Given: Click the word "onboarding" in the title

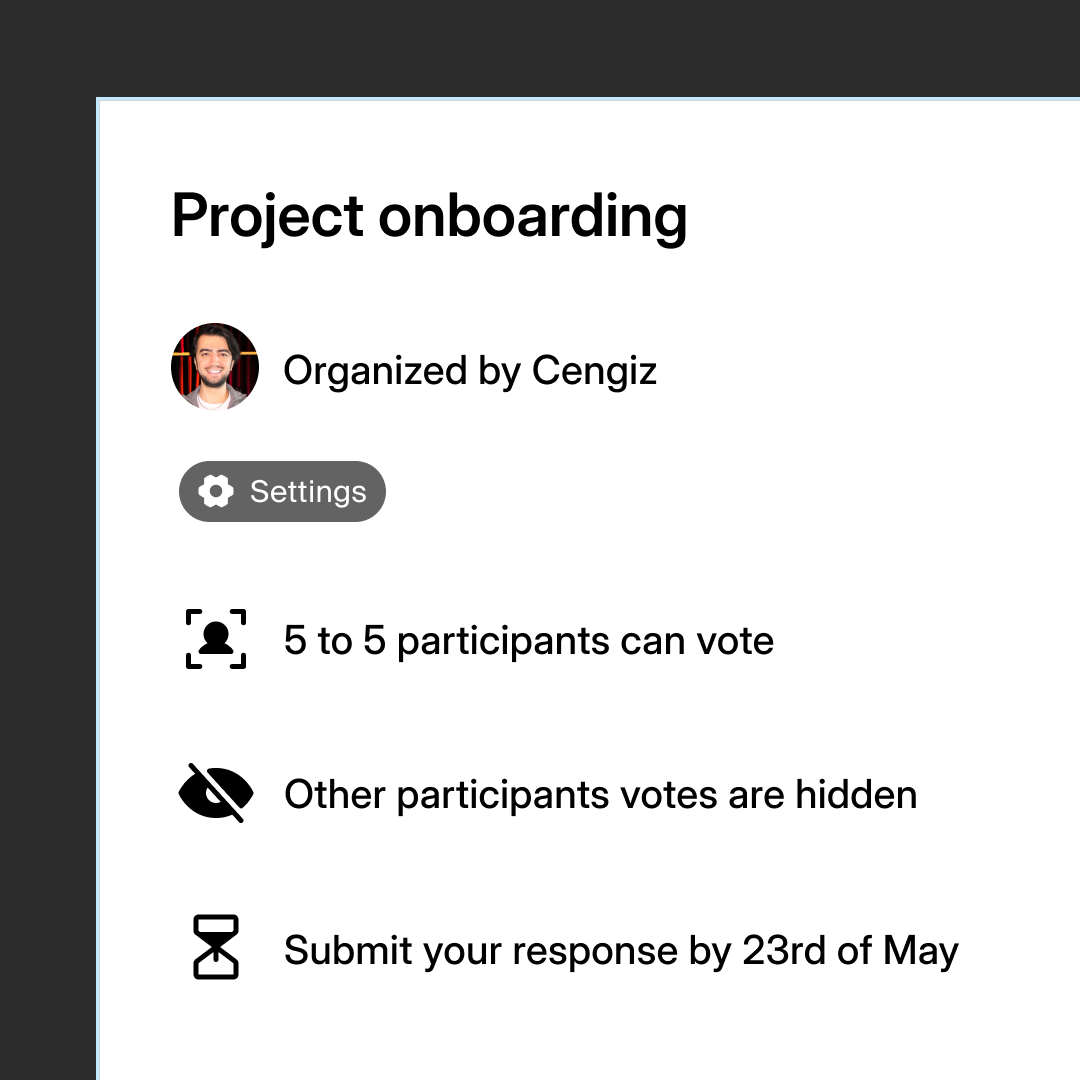Looking at the screenshot, I should coord(532,215).
